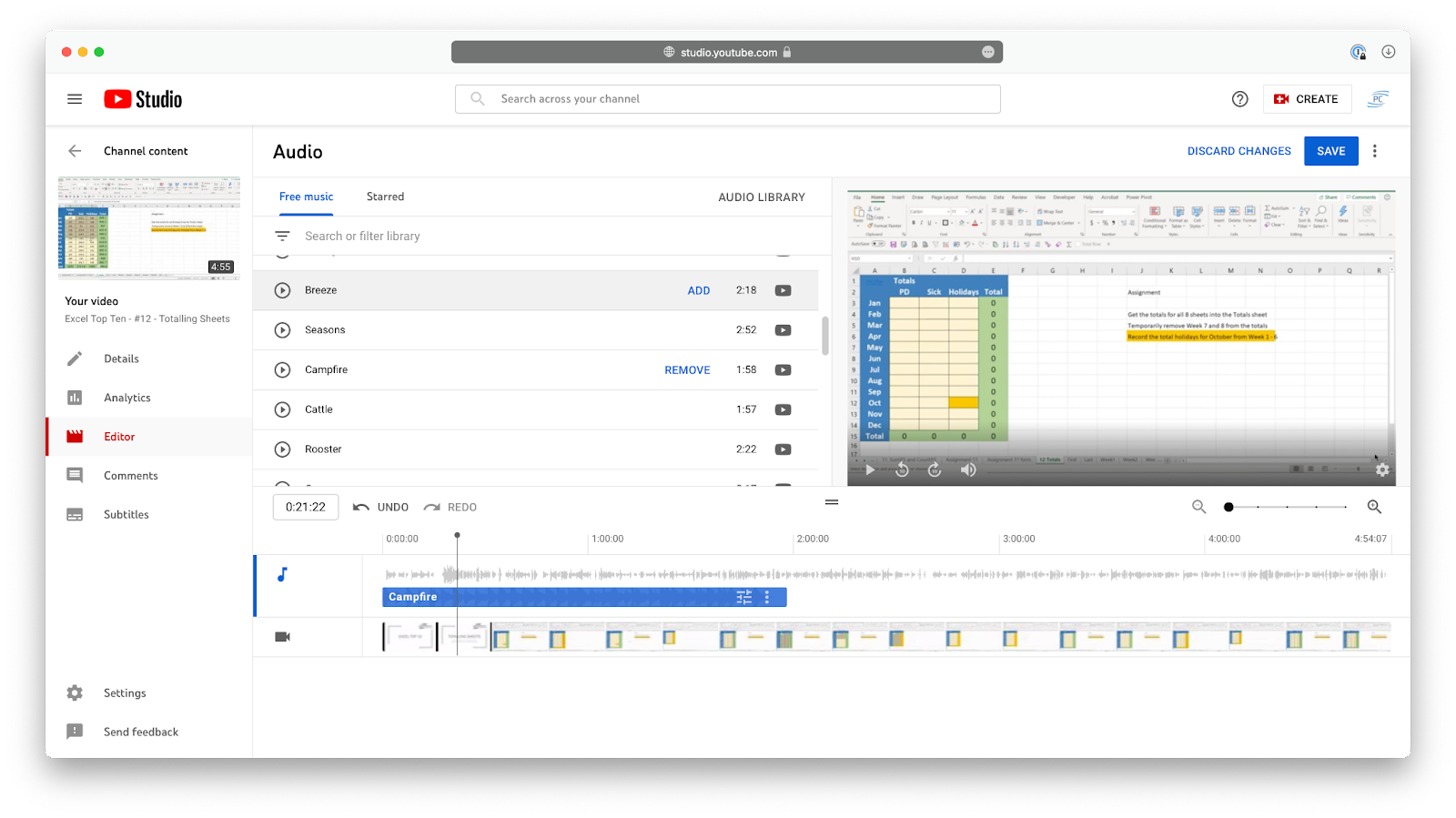Zoom out the timeline
The image size is (1456, 818).
pos(1198,507)
